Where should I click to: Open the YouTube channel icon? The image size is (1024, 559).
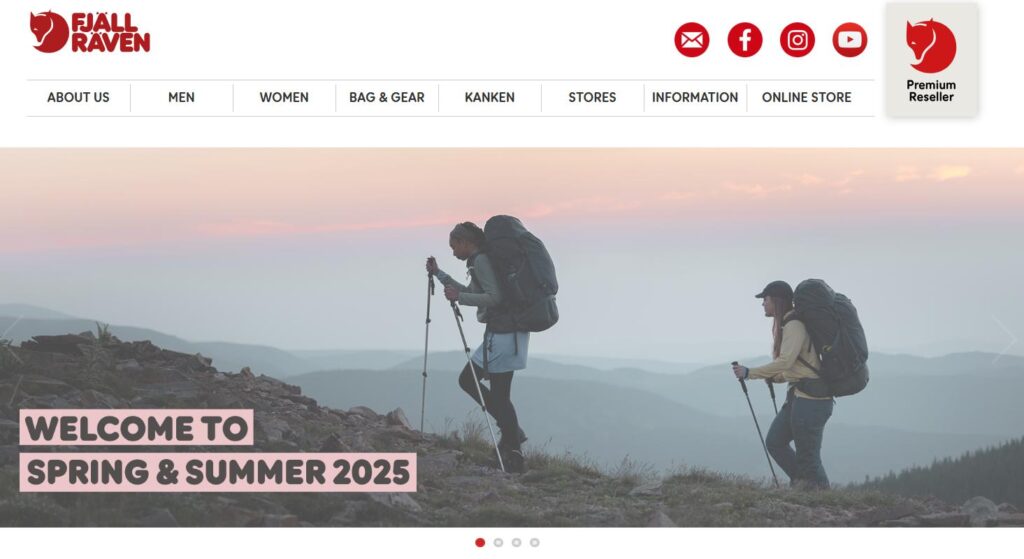coord(850,40)
